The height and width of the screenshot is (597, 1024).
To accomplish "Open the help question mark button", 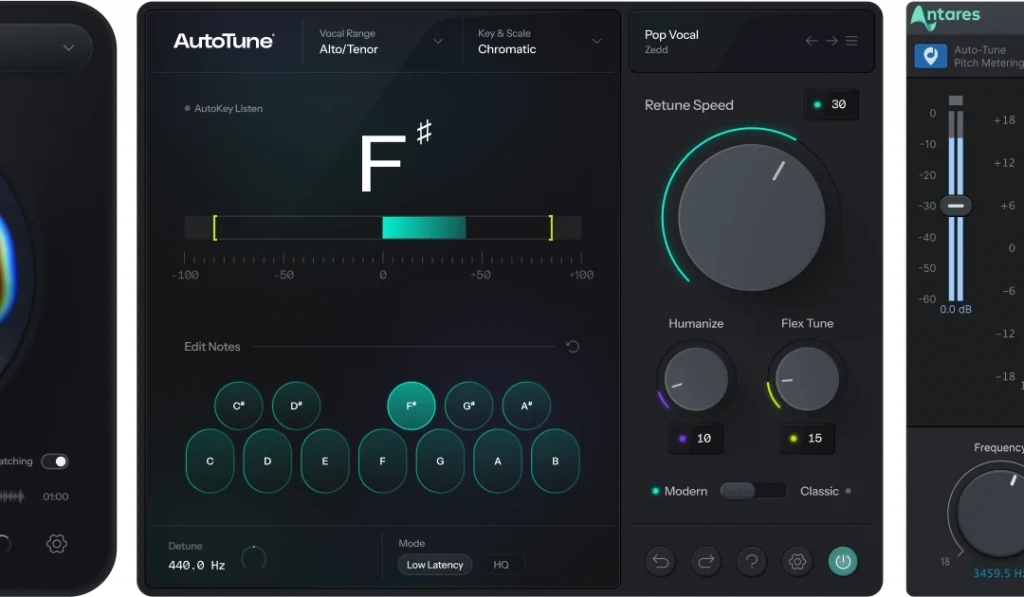I will tap(752, 561).
